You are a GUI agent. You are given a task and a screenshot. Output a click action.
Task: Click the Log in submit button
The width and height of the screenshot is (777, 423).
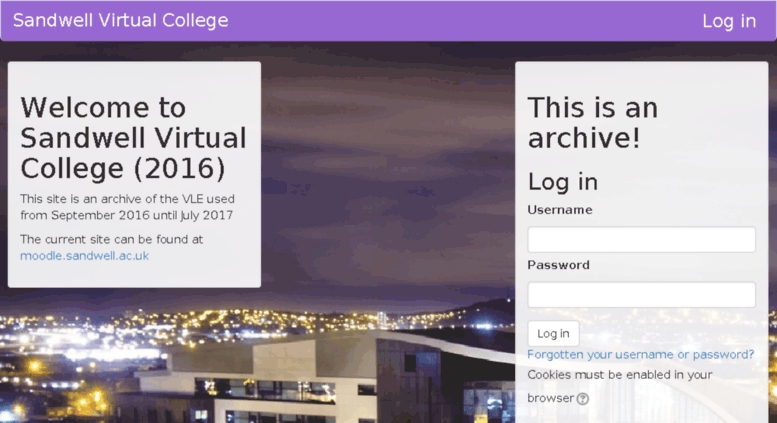point(553,333)
